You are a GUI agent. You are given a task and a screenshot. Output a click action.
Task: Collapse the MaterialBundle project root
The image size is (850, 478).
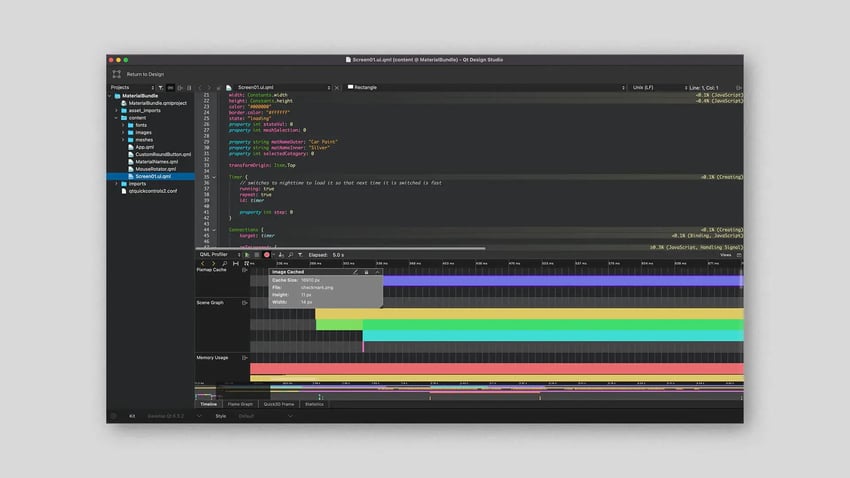coord(110,96)
